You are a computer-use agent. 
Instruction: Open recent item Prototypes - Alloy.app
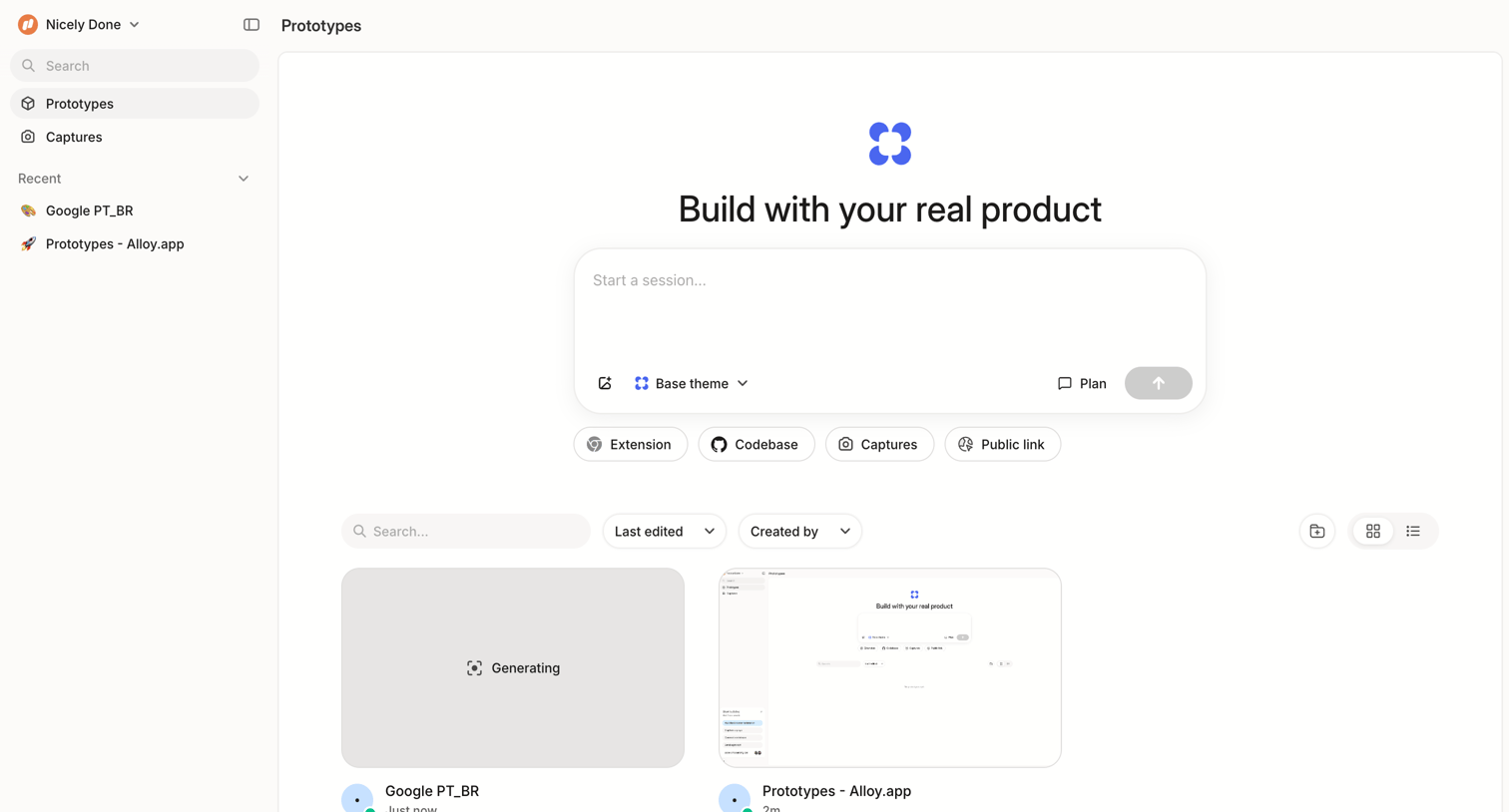[135, 243]
